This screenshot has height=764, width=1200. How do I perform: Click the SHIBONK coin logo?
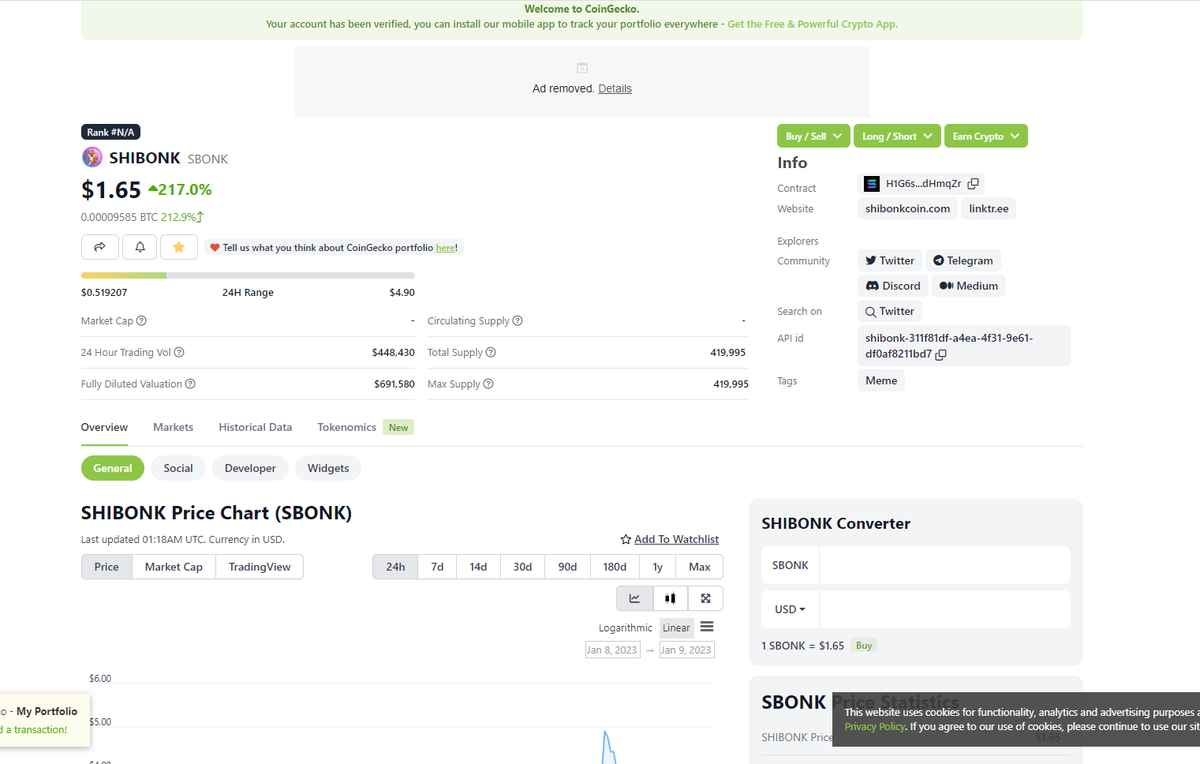point(92,157)
